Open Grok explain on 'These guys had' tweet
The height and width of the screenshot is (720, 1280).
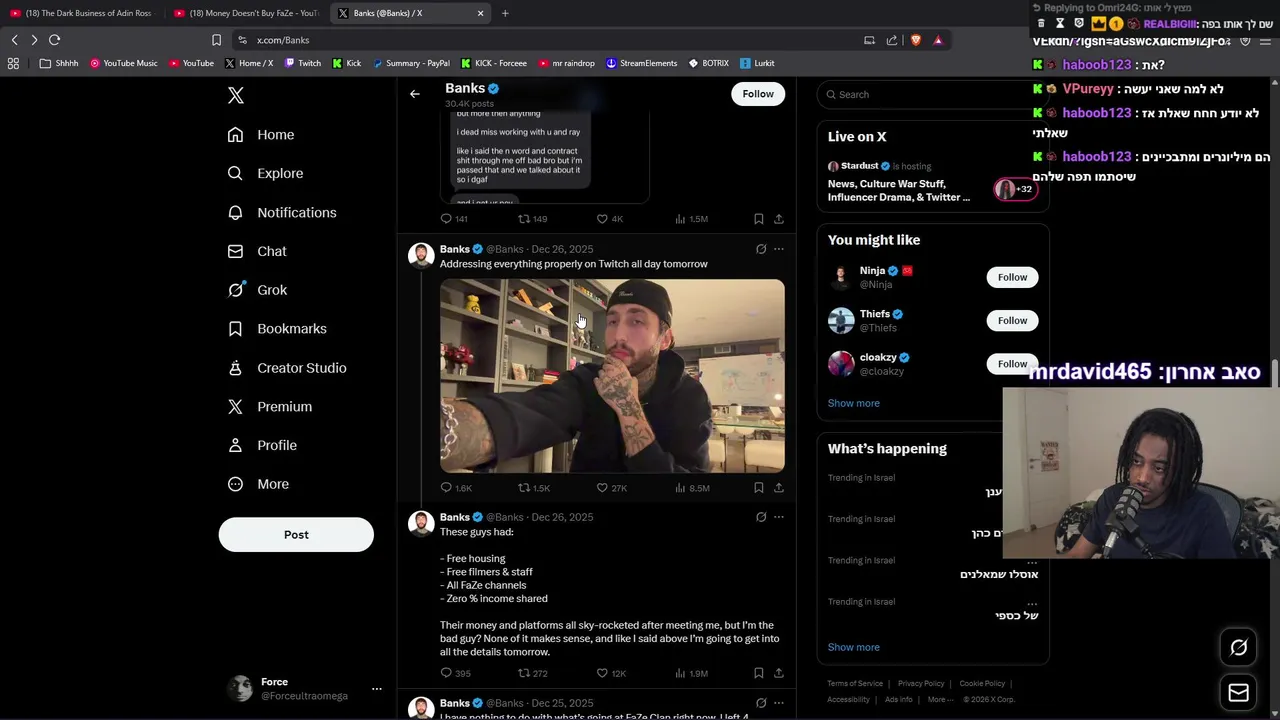[x=761, y=517]
